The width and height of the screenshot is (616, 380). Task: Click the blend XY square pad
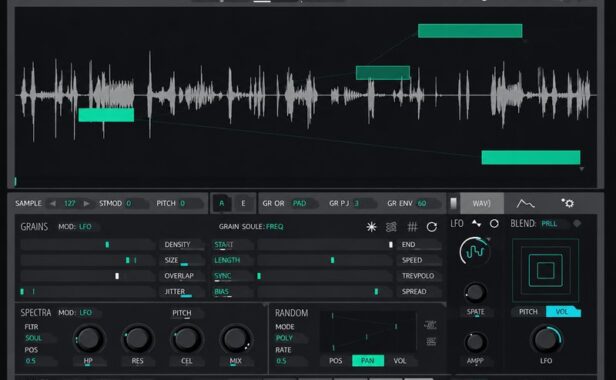click(x=545, y=270)
